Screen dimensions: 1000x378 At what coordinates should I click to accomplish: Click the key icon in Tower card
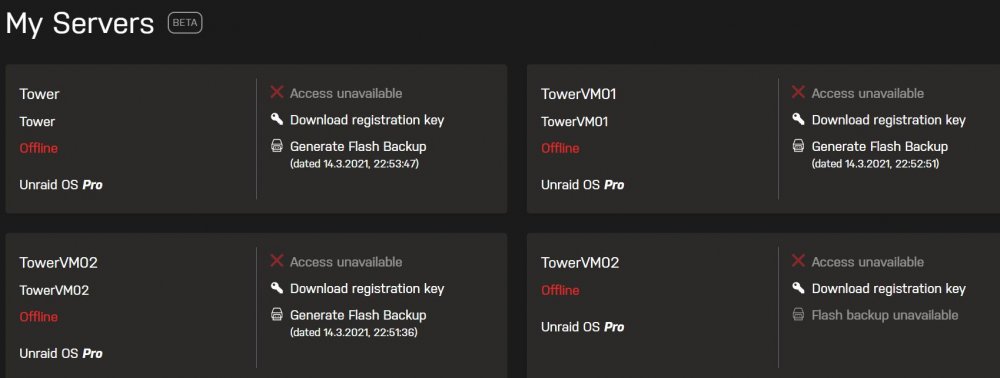(x=277, y=119)
